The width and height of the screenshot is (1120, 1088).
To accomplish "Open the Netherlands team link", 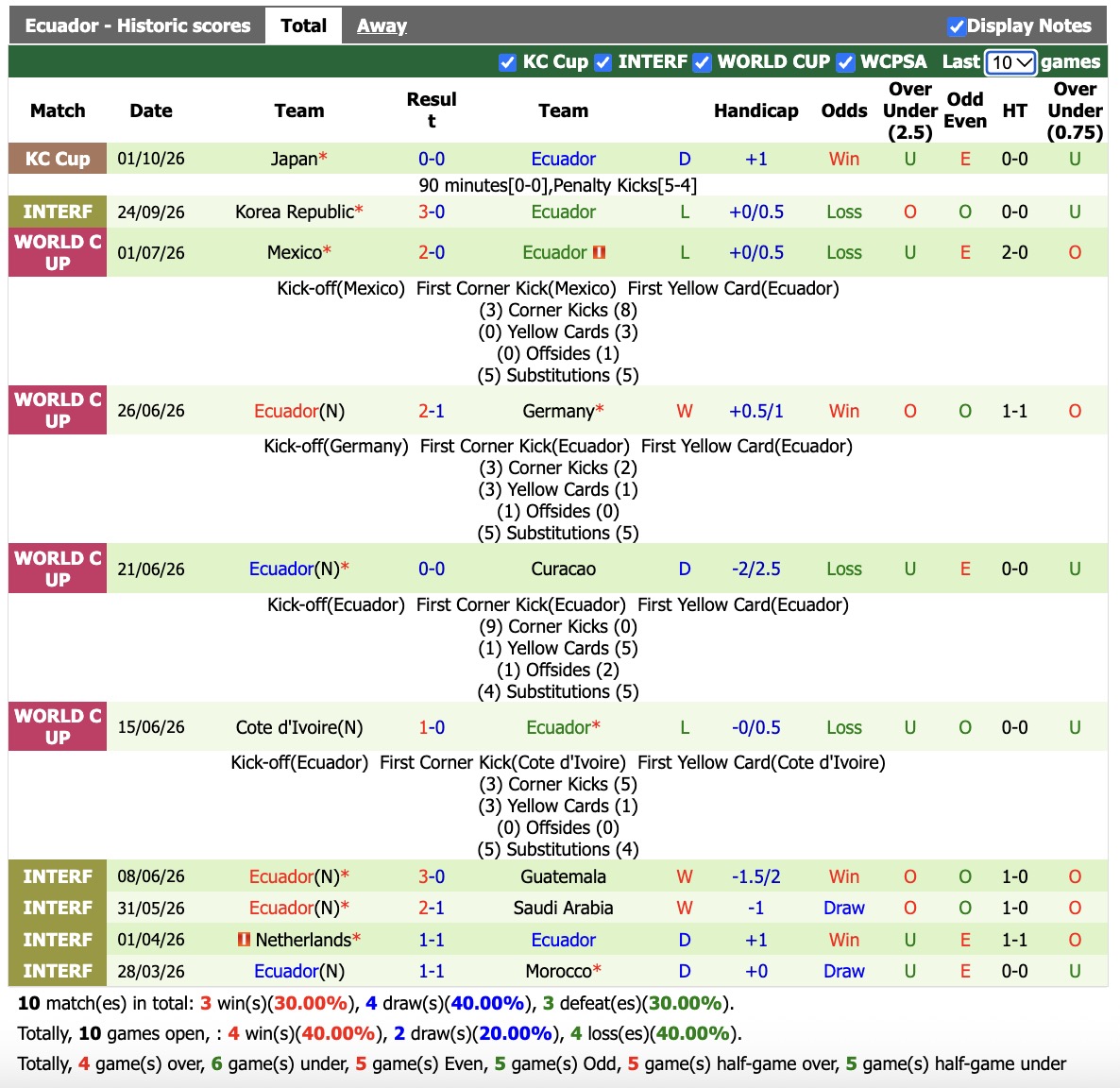I will coord(303,940).
